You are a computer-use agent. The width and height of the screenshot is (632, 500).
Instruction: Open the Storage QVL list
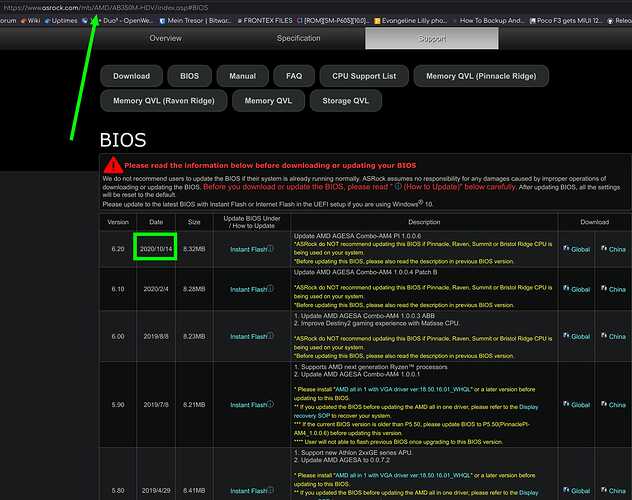tap(345, 101)
